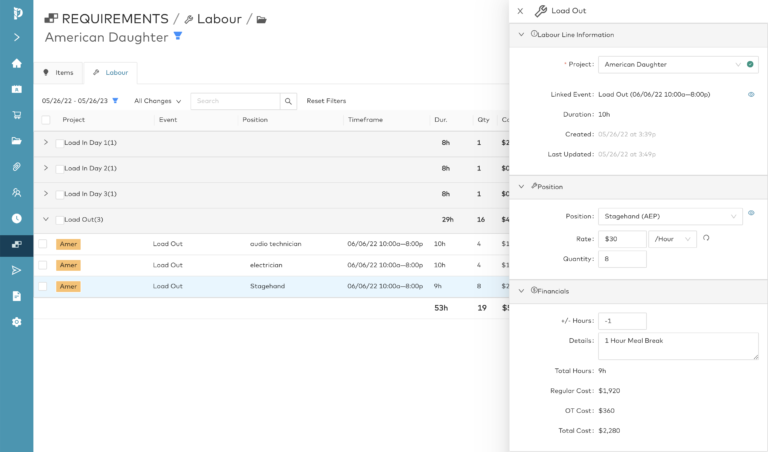Screen dimensions: 768x452
Task: Open the All Changes dropdown
Action: tap(158, 101)
